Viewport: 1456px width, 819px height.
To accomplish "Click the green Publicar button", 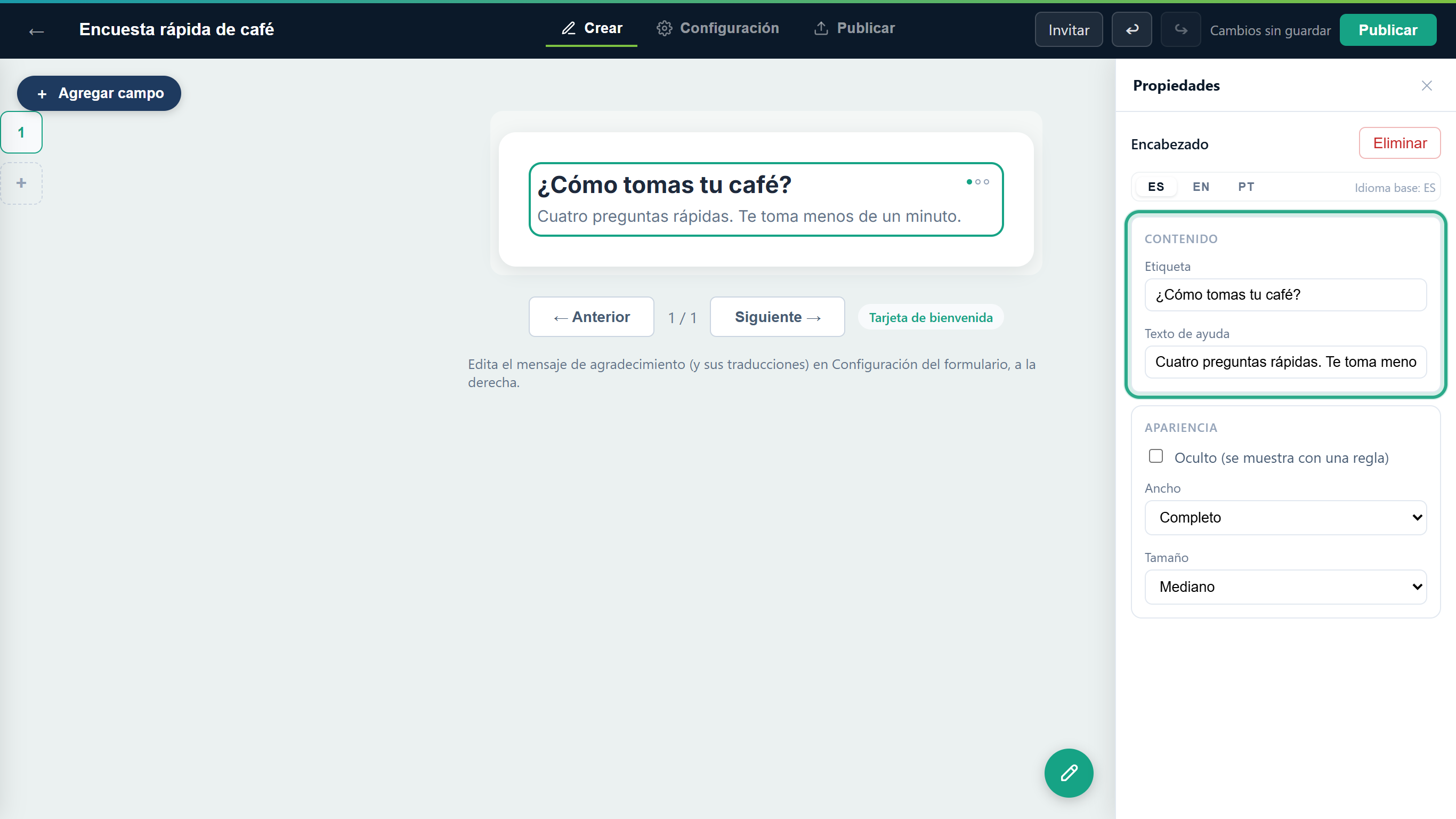I will (1388, 29).
